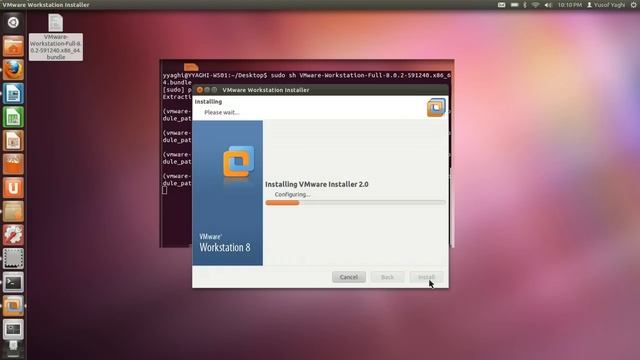The image size is (640, 360).
Task: Open the messaging envelope indicator in top panel
Action: (501, 5)
